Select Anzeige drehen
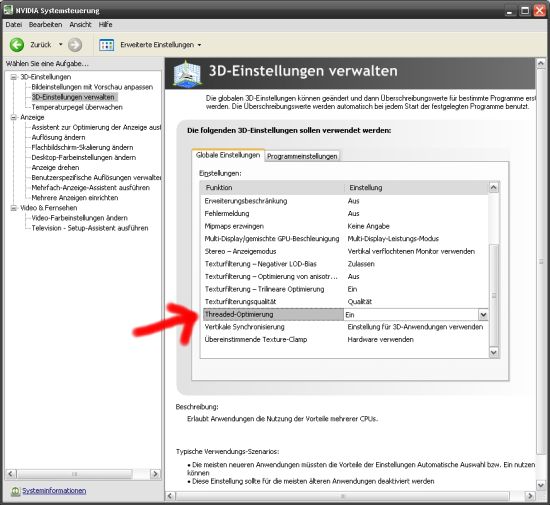550x505 pixels. coord(55,167)
